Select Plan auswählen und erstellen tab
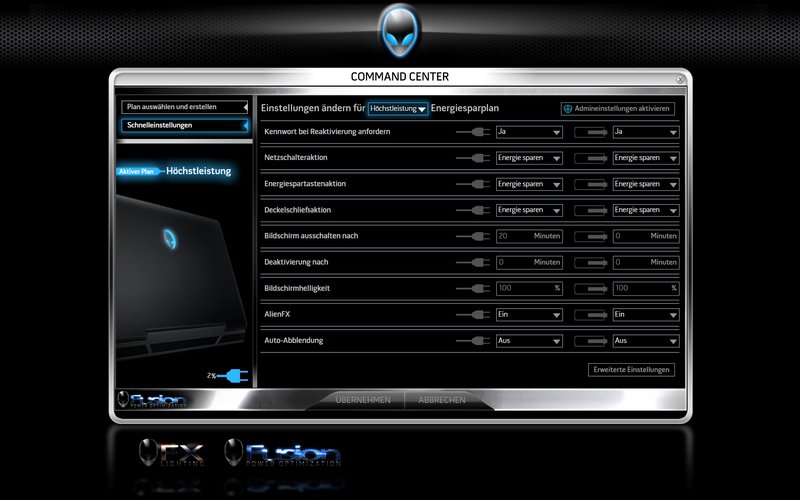 185,107
